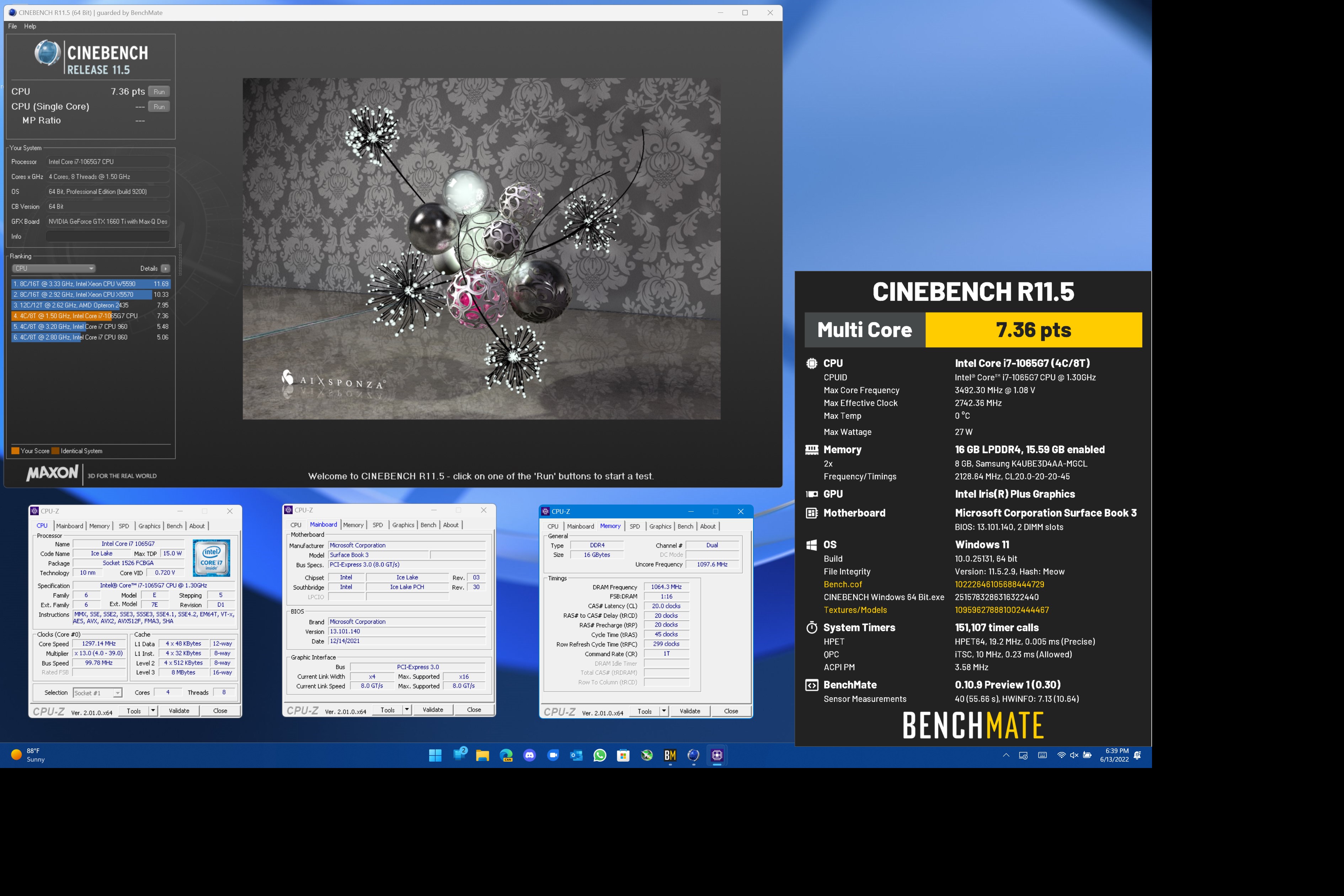This screenshot has width=1344, height=896.
Task: Open the taskbar app with badge 2
Action: (459, 755)
